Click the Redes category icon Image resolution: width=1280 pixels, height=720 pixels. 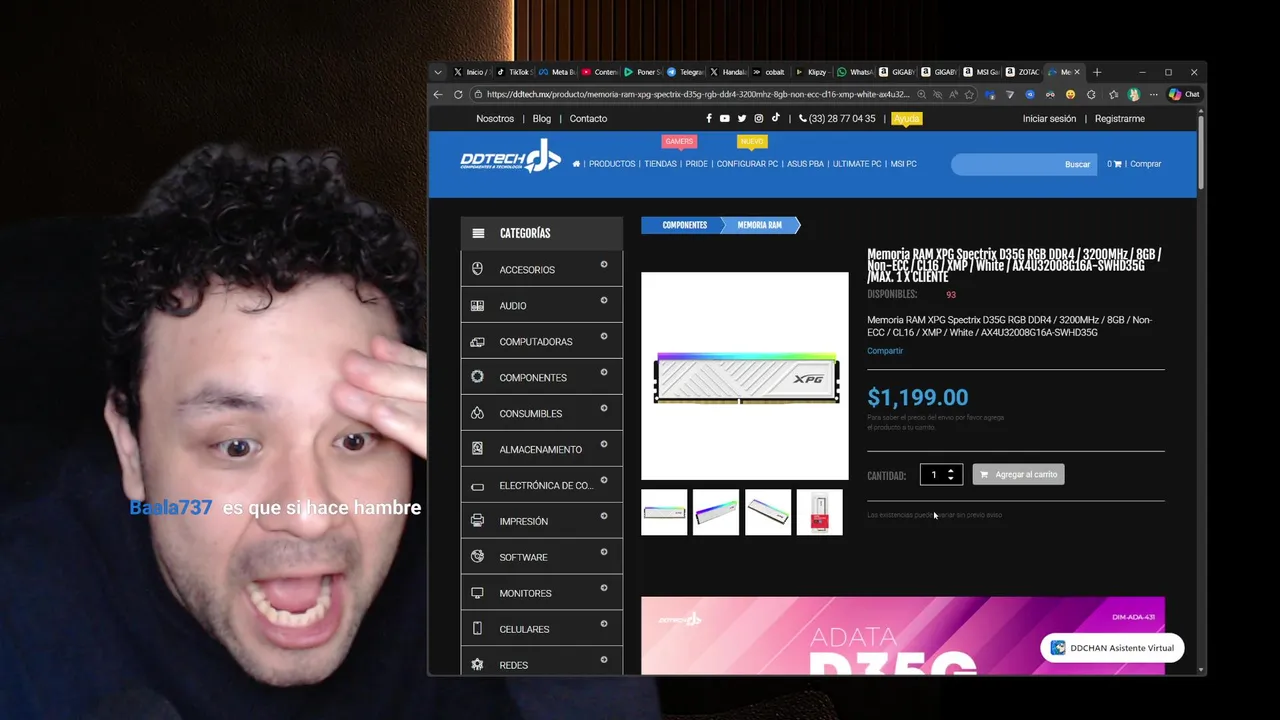477,665
